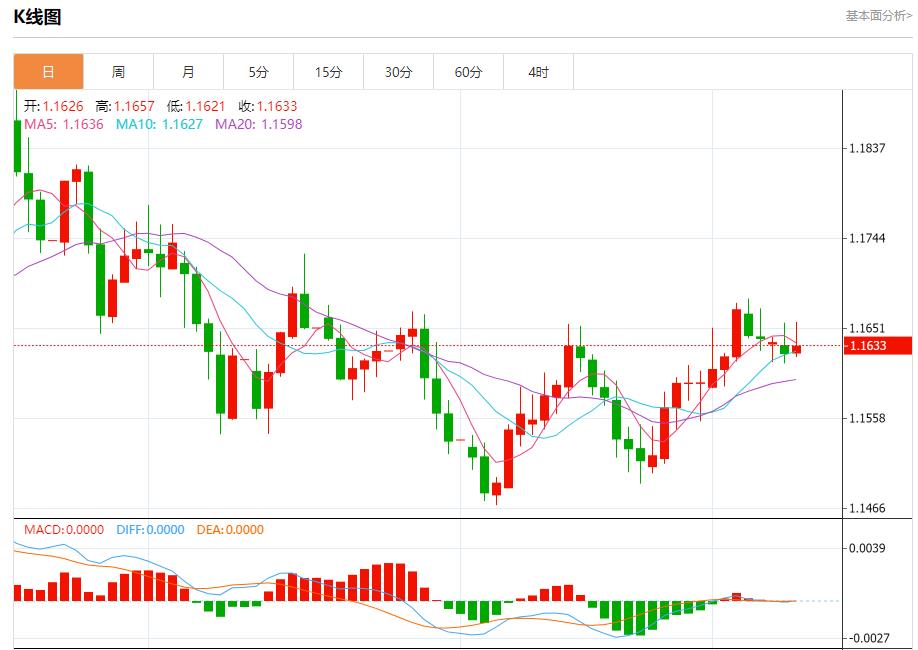The image size is (918, 650).
Task: Open the 15分 timeframe tab
Action: click(328, 72)
